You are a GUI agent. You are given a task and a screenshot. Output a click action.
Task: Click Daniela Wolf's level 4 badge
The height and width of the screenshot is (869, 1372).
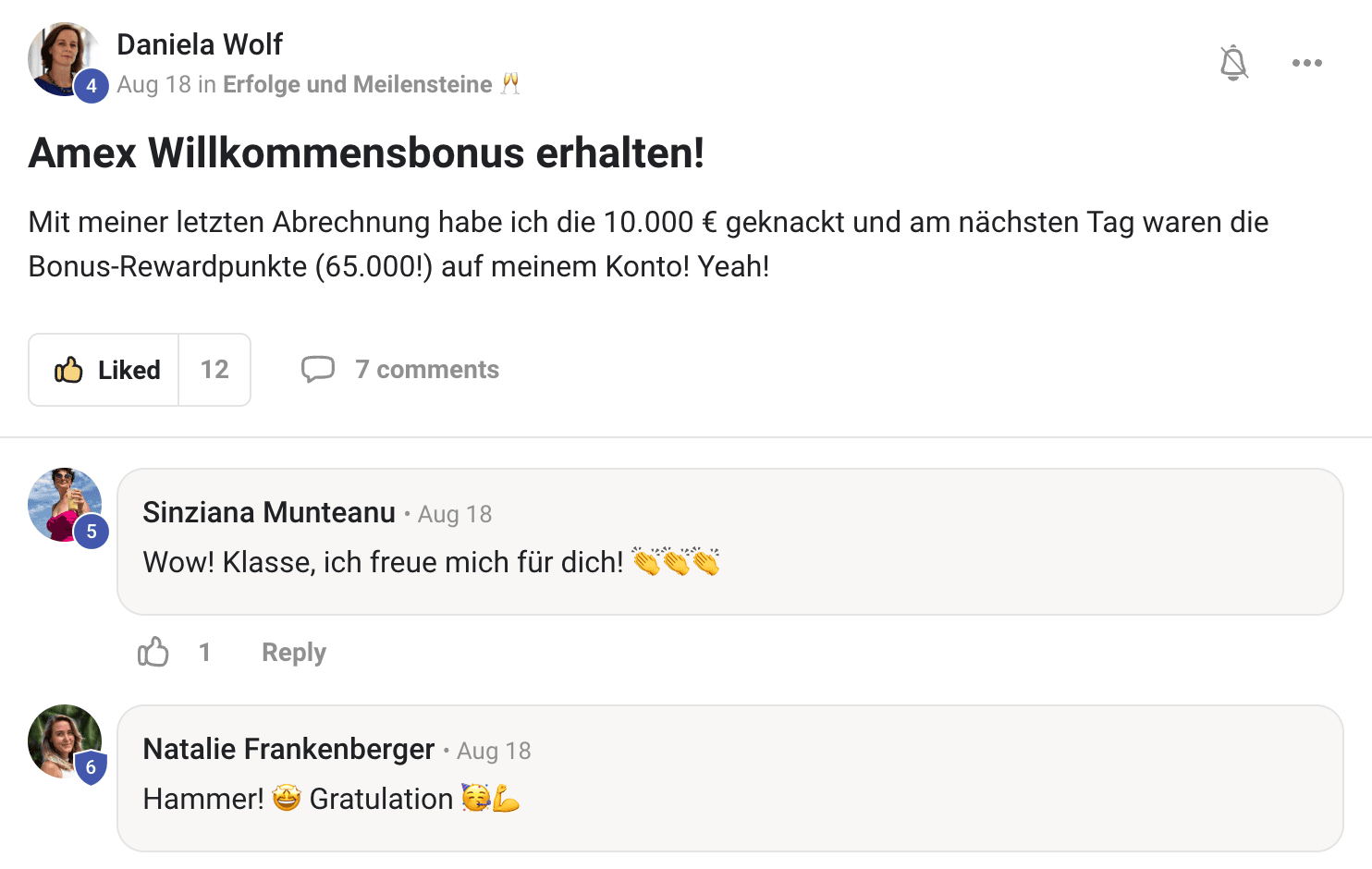(91, 86)
